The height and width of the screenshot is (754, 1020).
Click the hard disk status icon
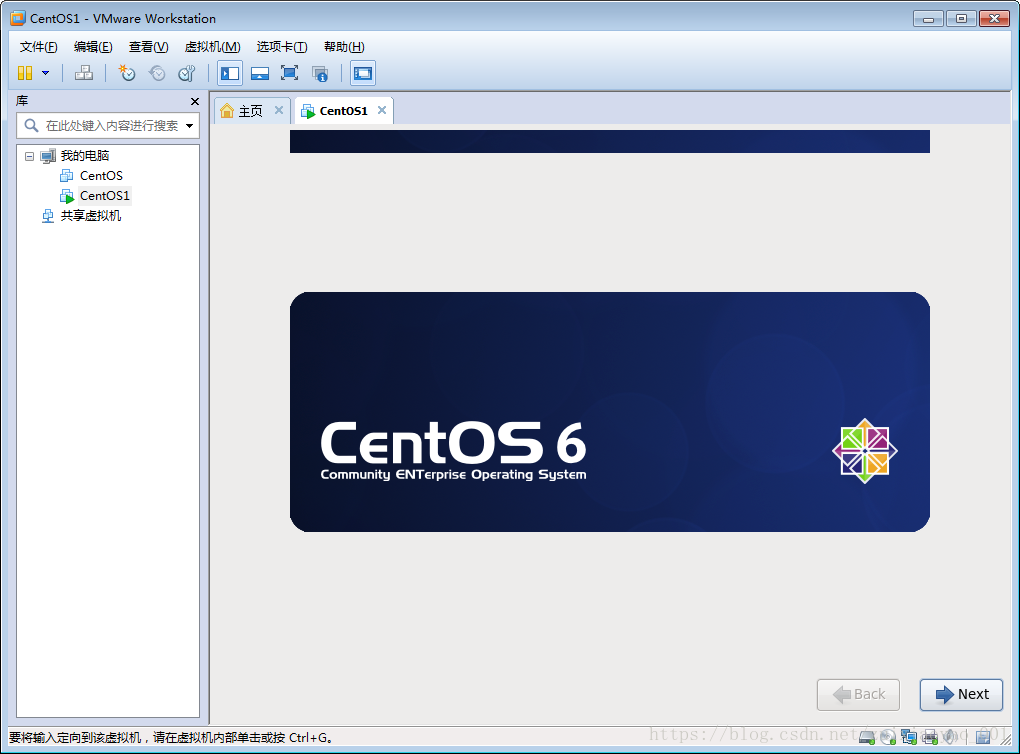point(866,737)
